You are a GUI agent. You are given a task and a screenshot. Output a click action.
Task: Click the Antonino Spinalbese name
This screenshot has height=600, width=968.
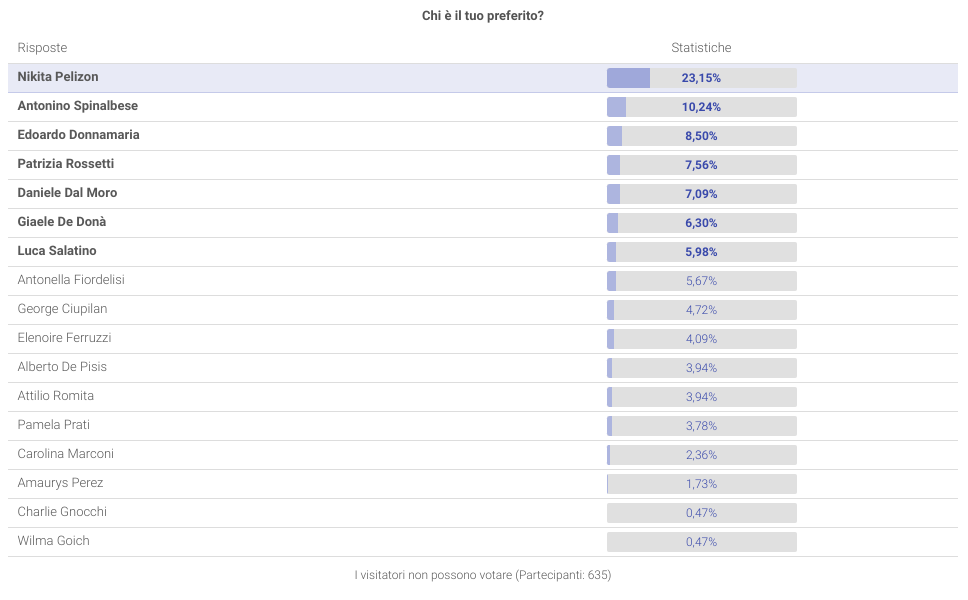pyautogui.click(x=78, y=106)
